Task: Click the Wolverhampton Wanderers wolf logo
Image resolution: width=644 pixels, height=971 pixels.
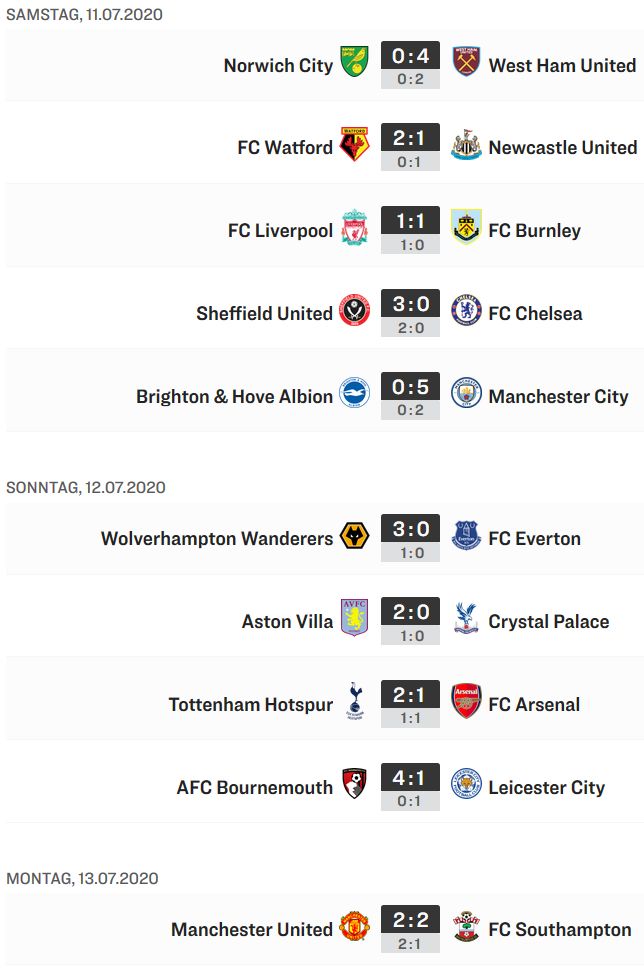Action: coord(355,536)
